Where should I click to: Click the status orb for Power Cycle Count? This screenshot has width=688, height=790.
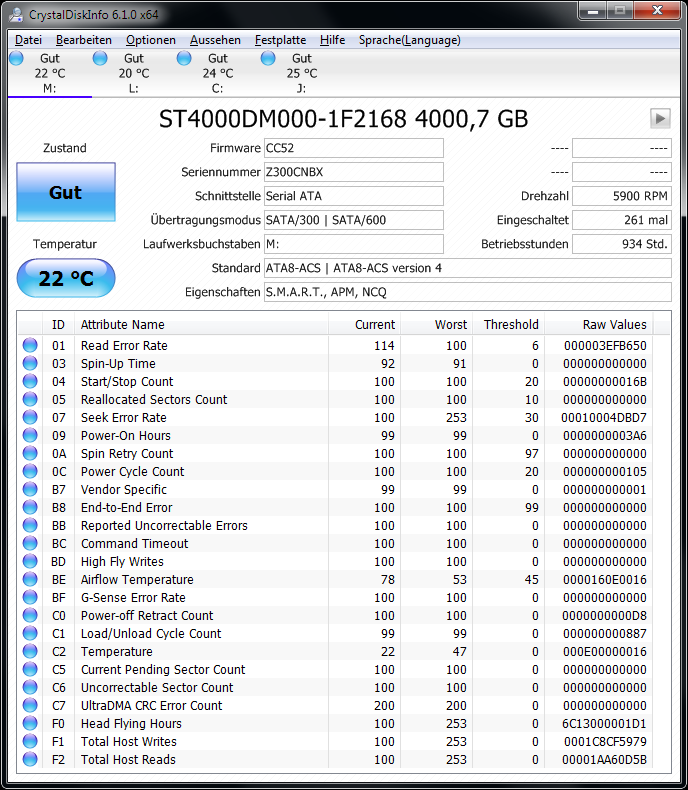tap(30, 471)
